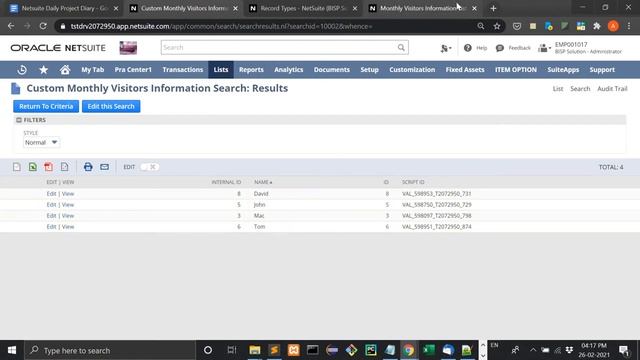640x360 pixels.
Task: Open the SuiteApps menu
Action: point(563,70)
